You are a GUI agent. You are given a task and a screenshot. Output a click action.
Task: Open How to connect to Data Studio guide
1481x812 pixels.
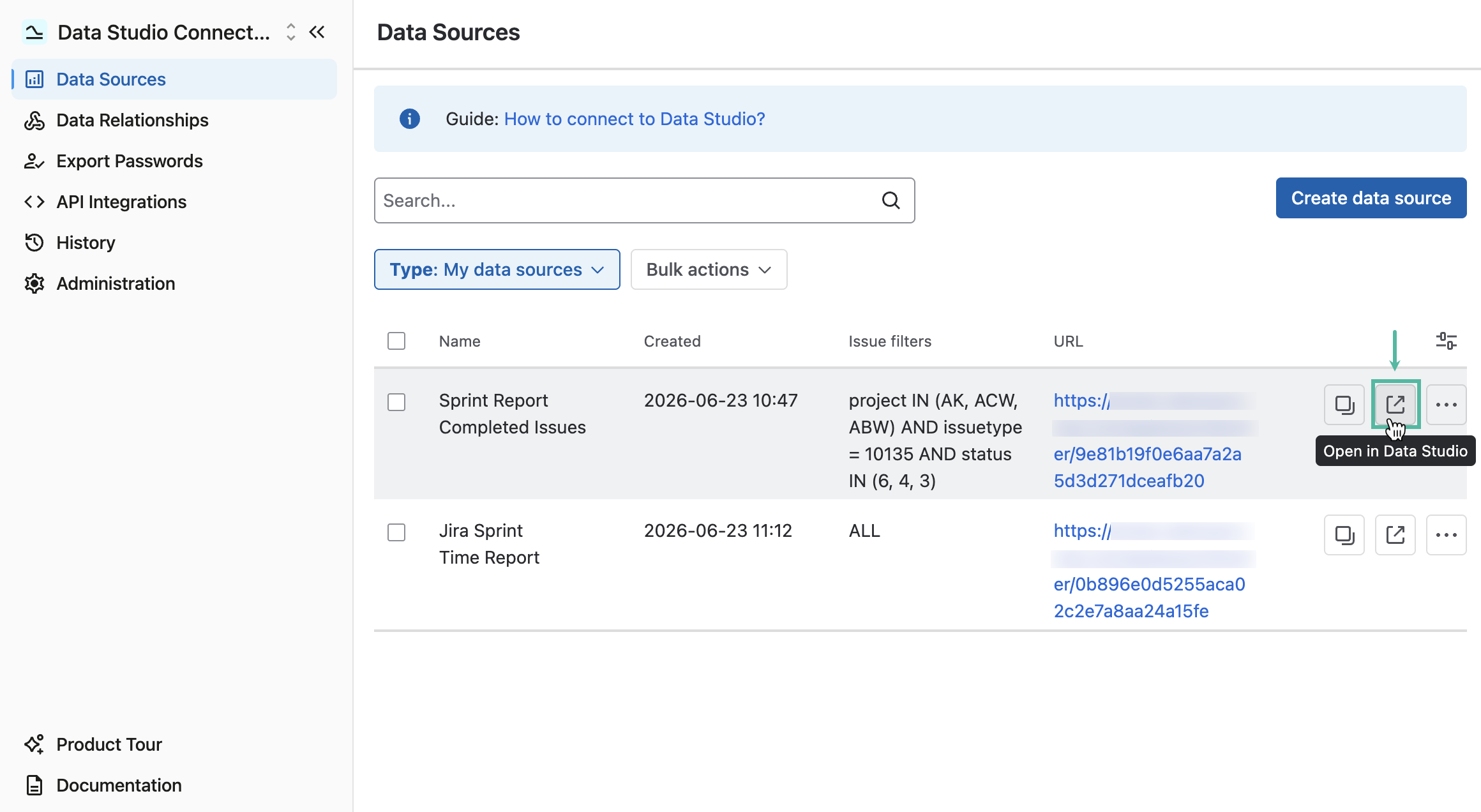pyautogui.click(x=634, y=119)
